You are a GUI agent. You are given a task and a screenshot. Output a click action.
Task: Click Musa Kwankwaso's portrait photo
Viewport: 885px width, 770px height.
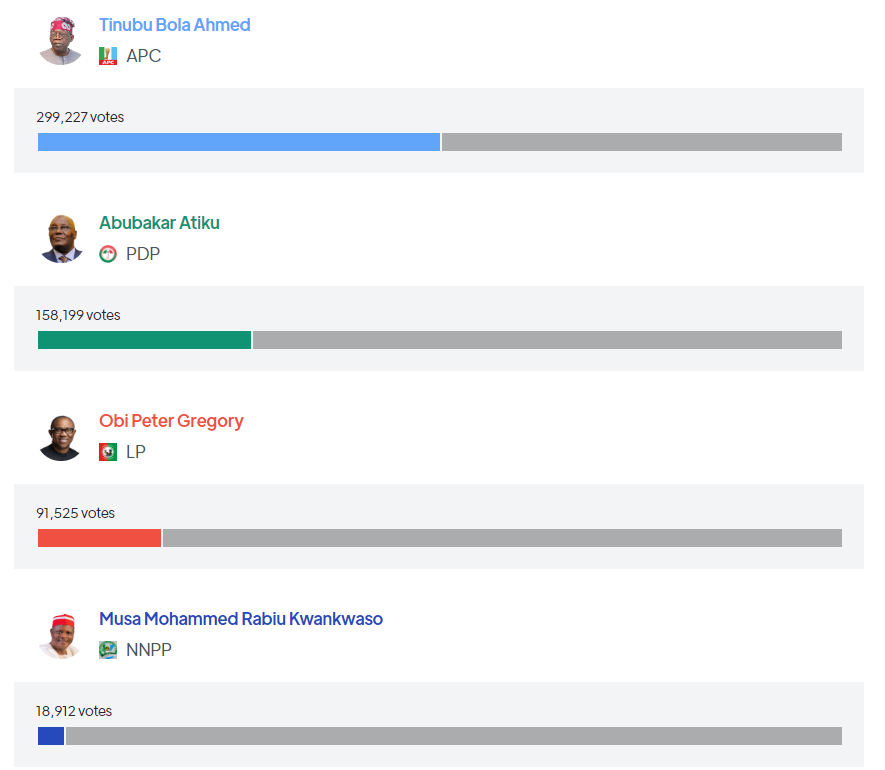pyautogui.click(x=60, y=635)
